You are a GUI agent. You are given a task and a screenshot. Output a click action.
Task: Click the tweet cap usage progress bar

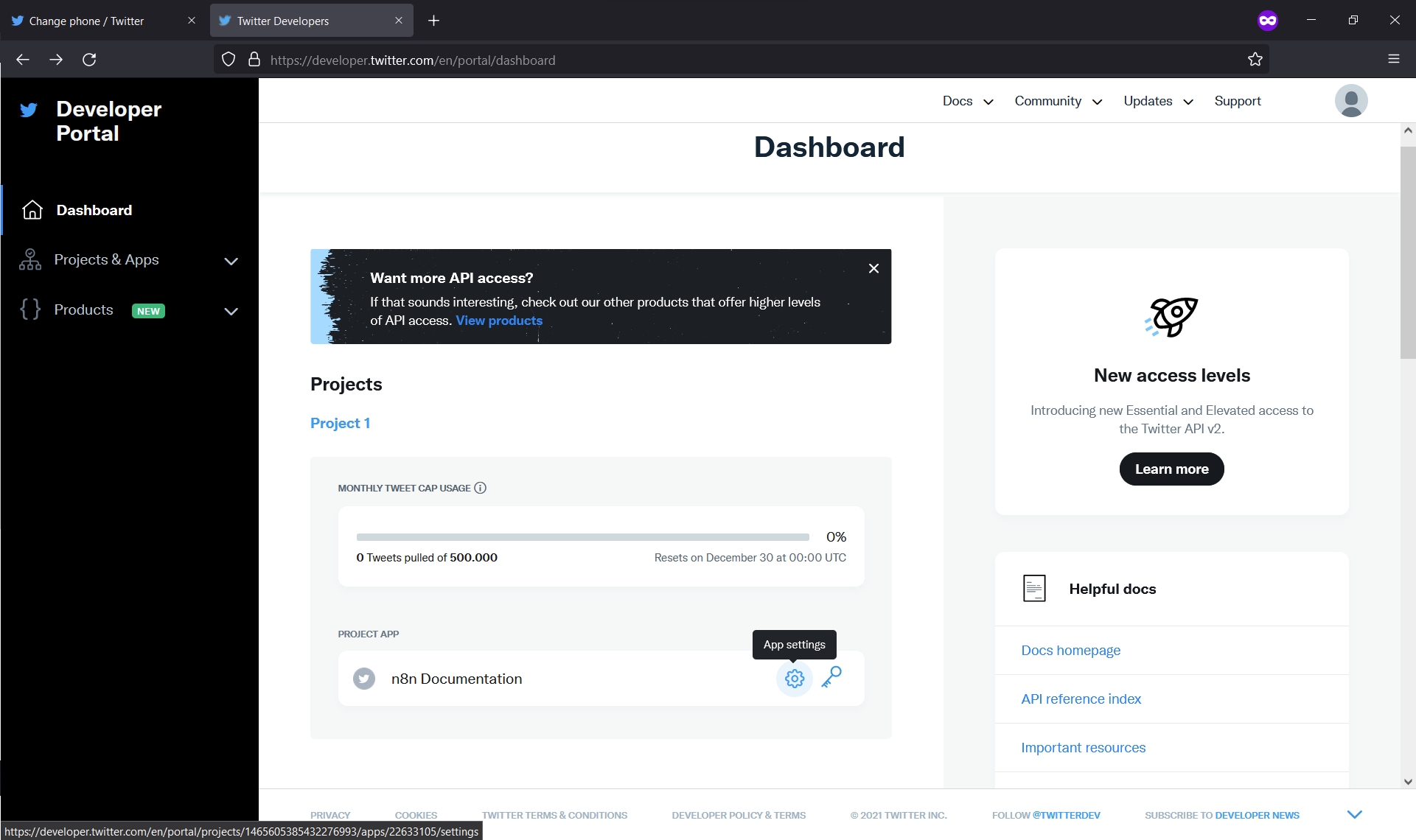[582, 537]
